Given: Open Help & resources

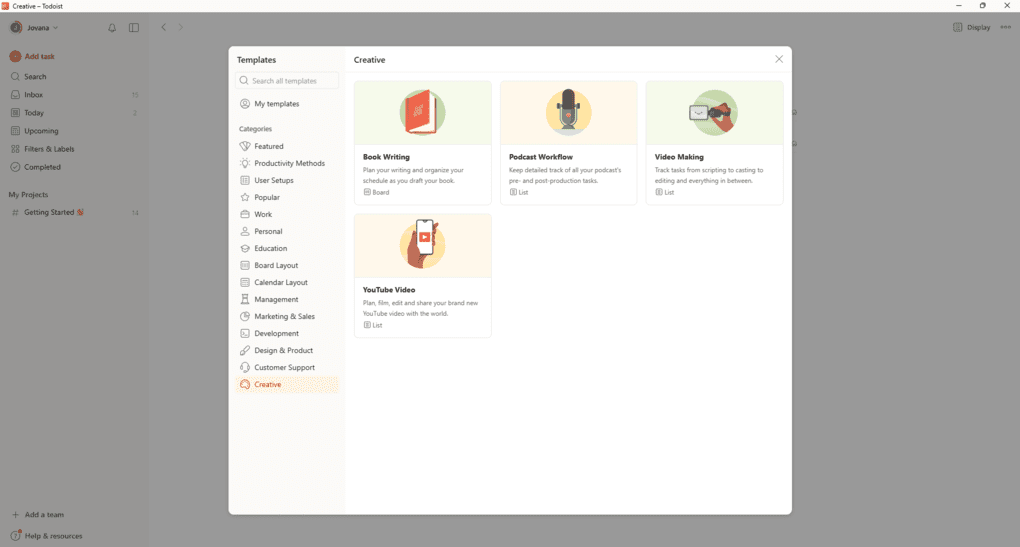Looking at the screenshot, I should pyautogui.click(x=47, y=536).
